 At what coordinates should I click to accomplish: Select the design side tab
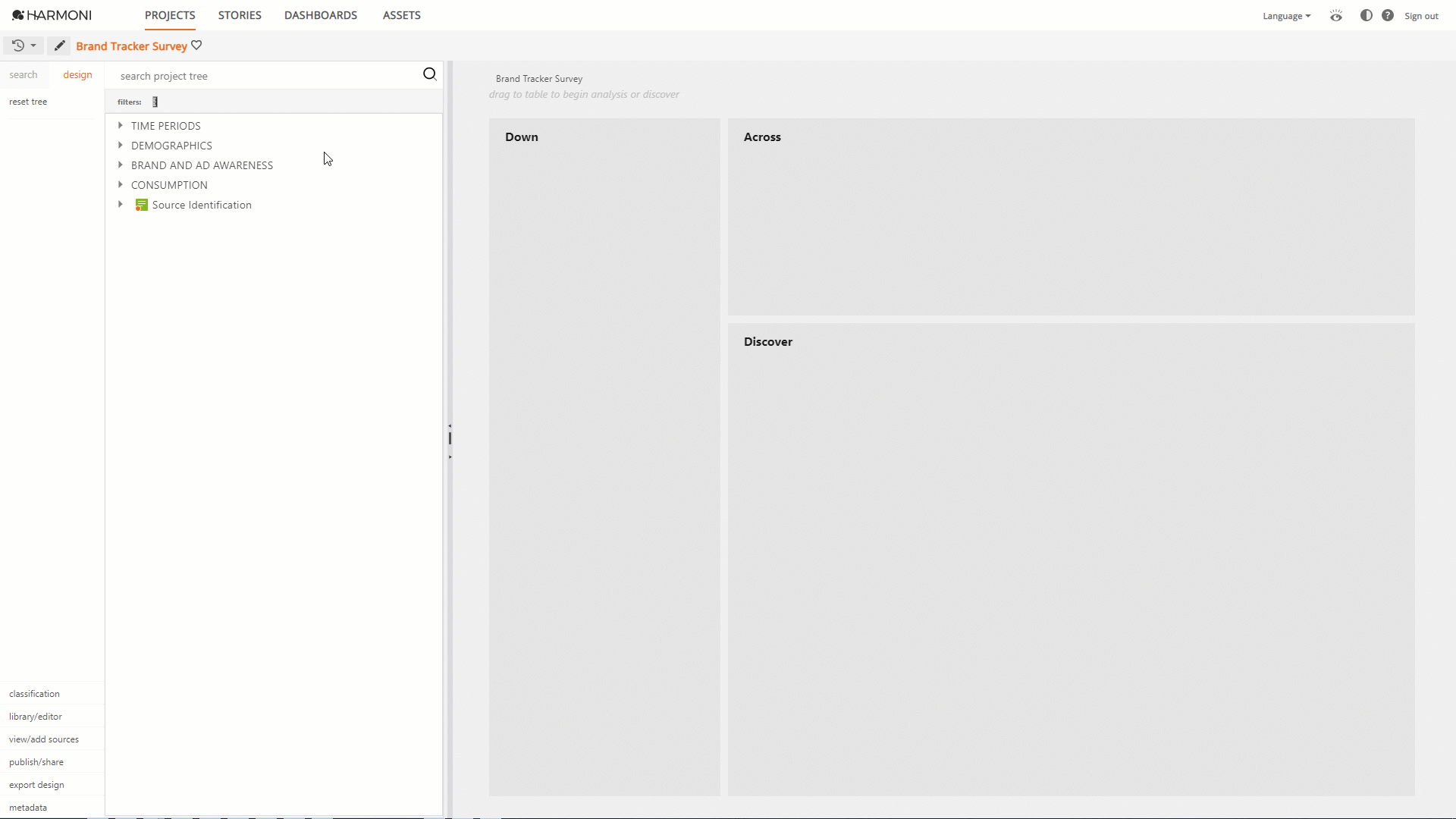77,74
